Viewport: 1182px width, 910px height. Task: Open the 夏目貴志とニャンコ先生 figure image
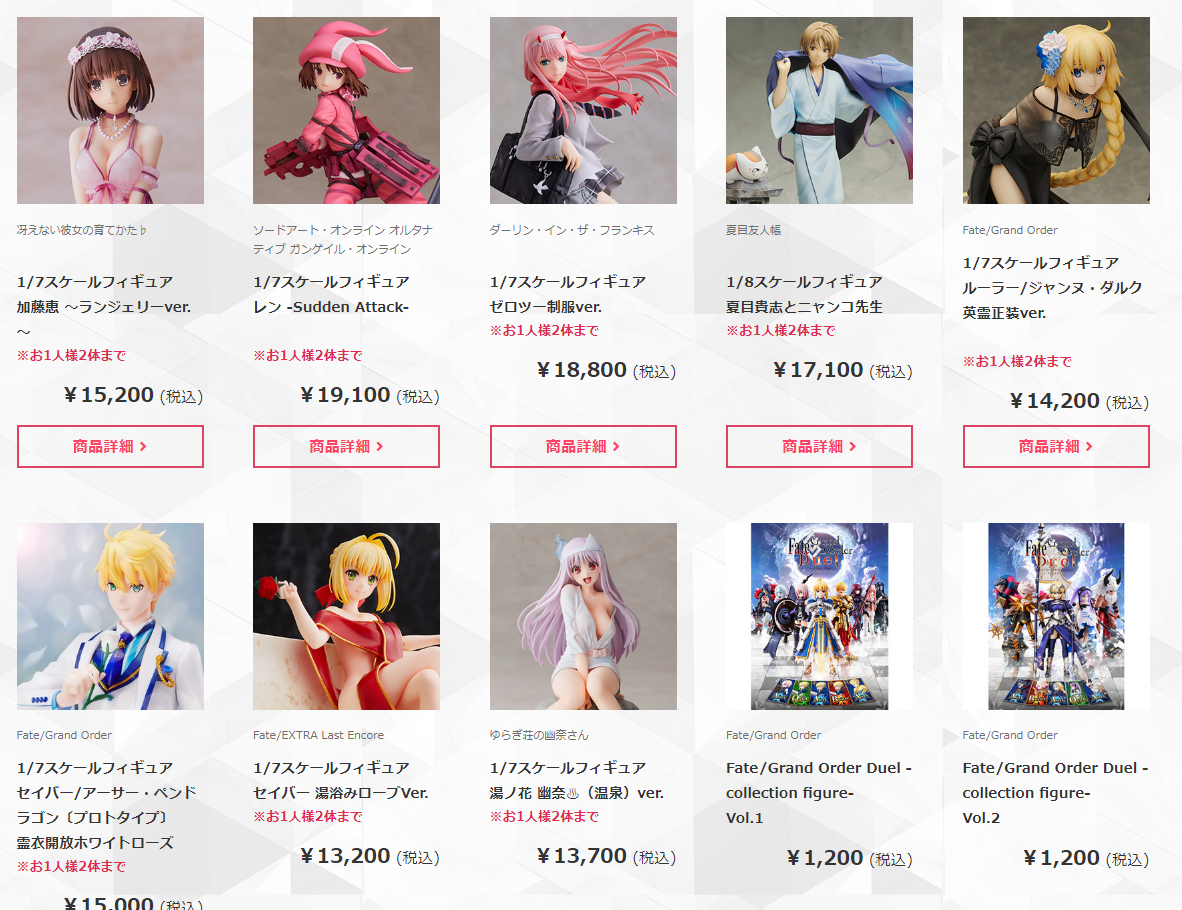(819, 111)
